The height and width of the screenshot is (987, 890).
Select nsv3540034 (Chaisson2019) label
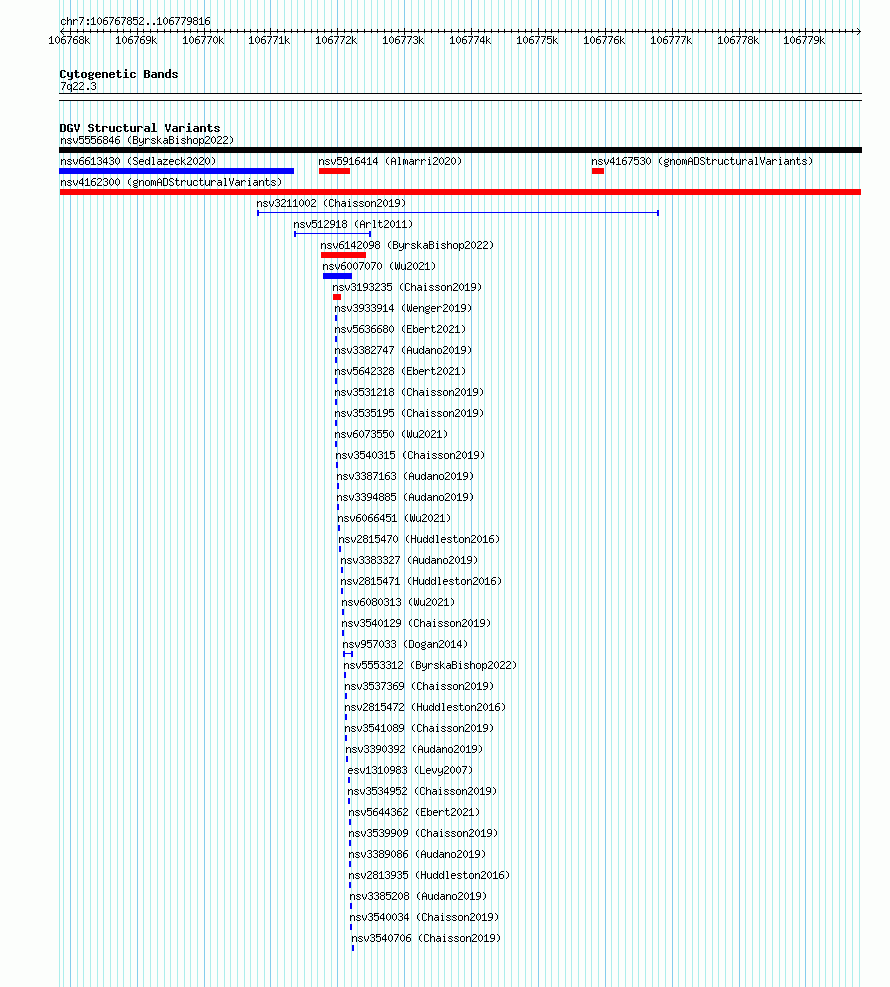pyautogui.click(x=424, y=917)
